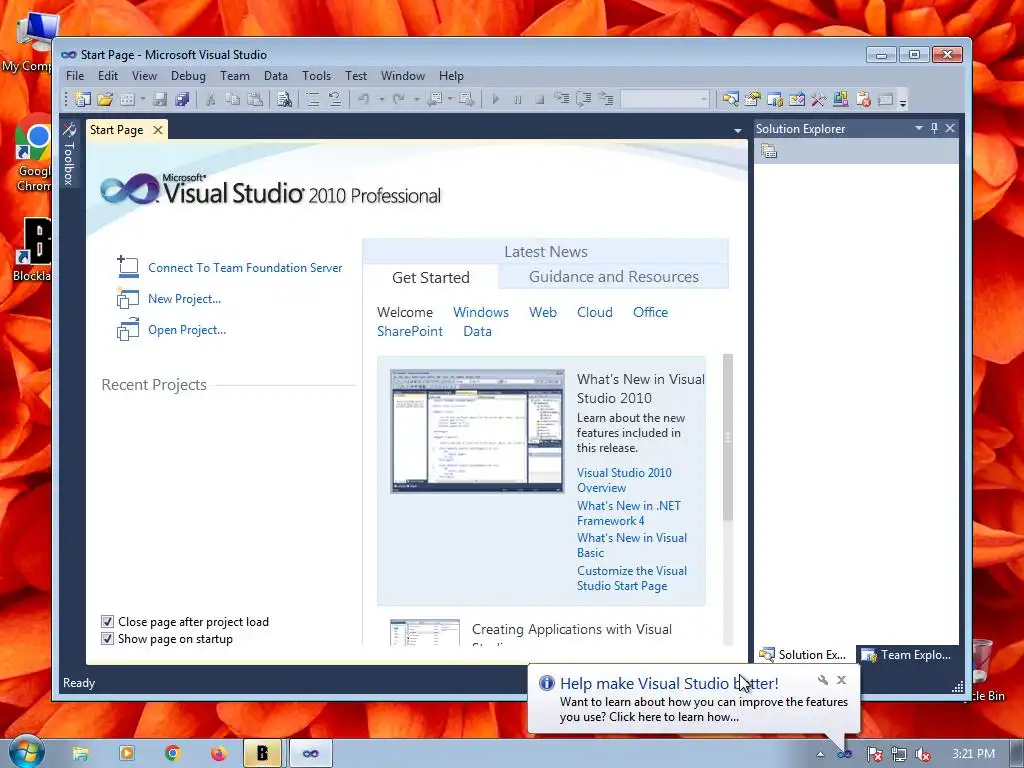This screenshot has height=768, width=1024.
Task: Click the Copy toolbar icon
Action: click(232, 99)
